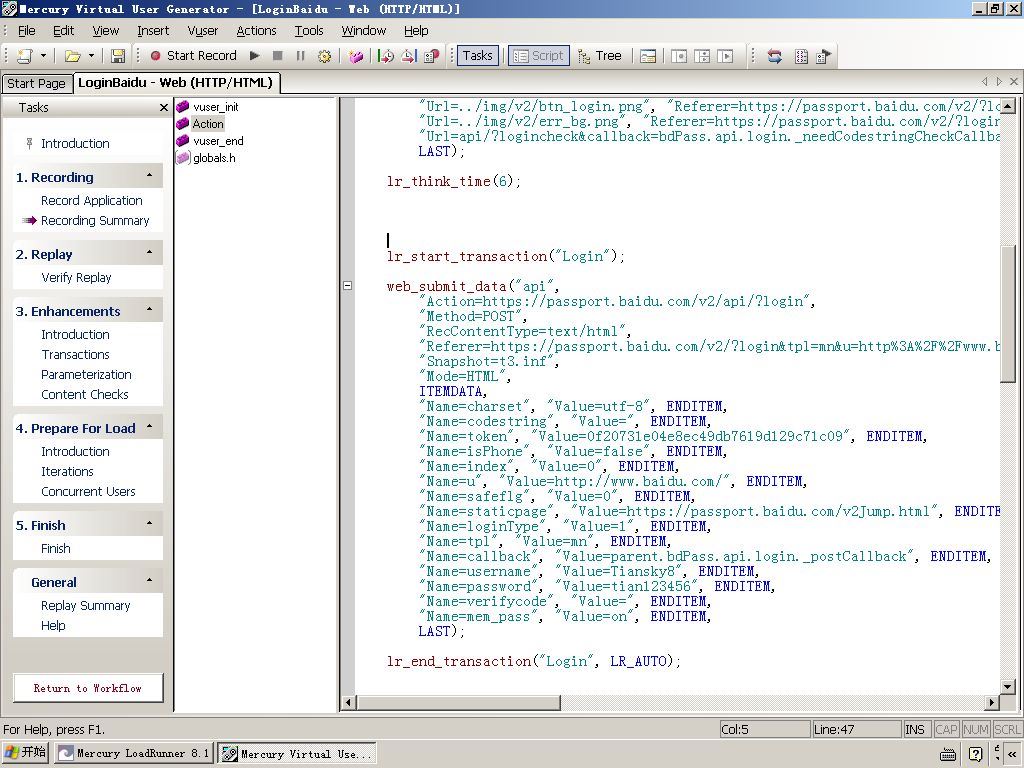
Task: Click the New Script toolbar icon
Action: [25, 56]
